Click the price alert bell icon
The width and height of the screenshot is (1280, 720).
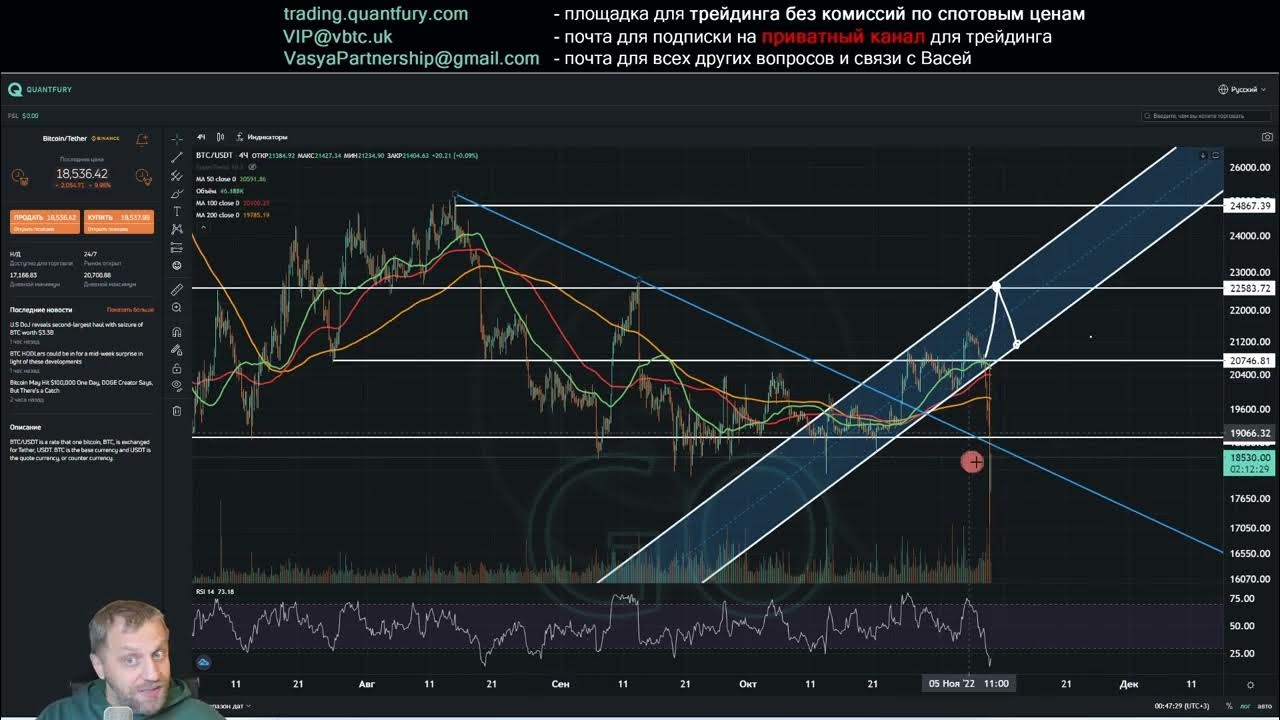[x=142, y=138]
